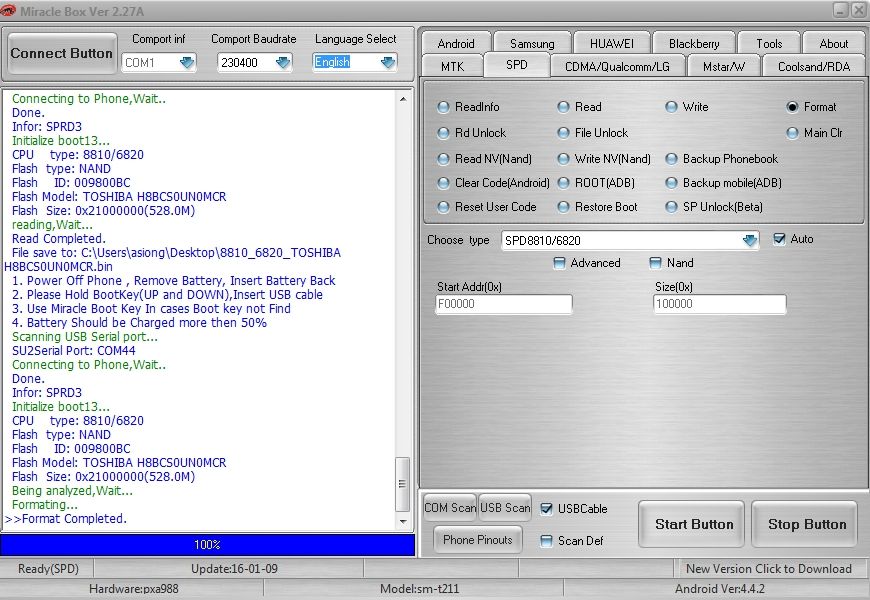The height and width of the screenshot is (600, 870).
Task: Enable the Advanced checkbox
Action: 560,263
